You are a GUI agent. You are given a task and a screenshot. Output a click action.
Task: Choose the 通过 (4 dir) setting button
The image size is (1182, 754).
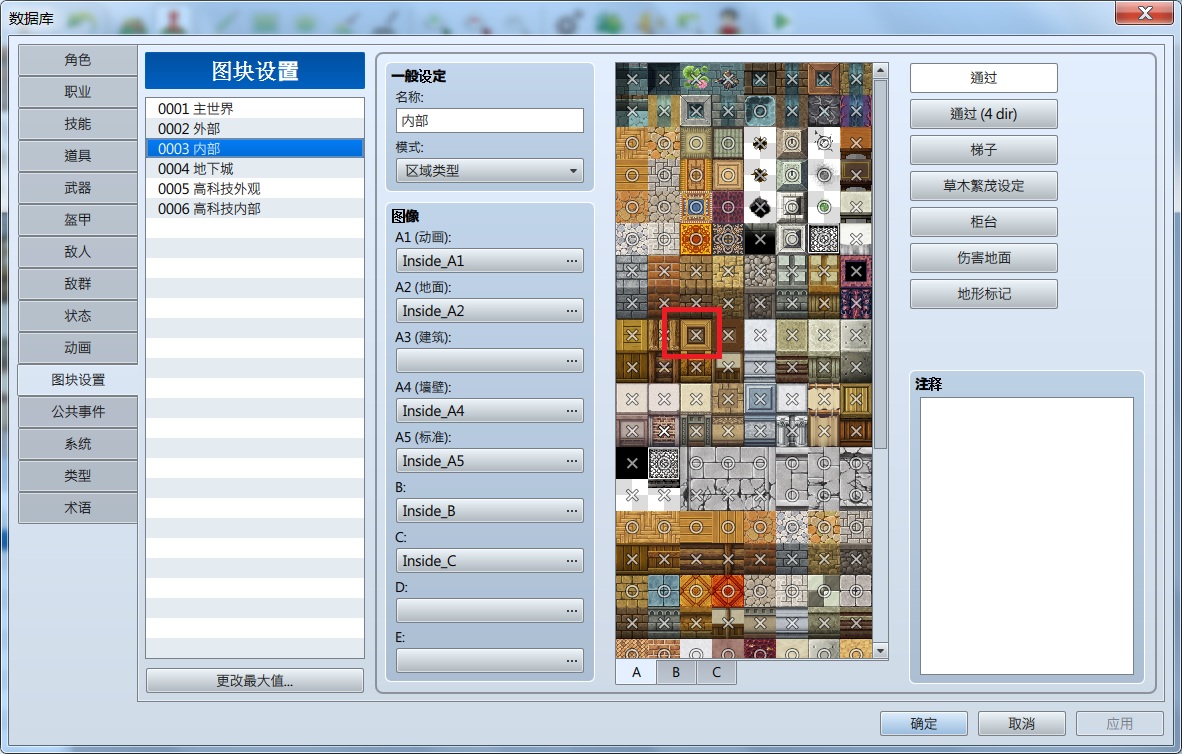(984, 114)
